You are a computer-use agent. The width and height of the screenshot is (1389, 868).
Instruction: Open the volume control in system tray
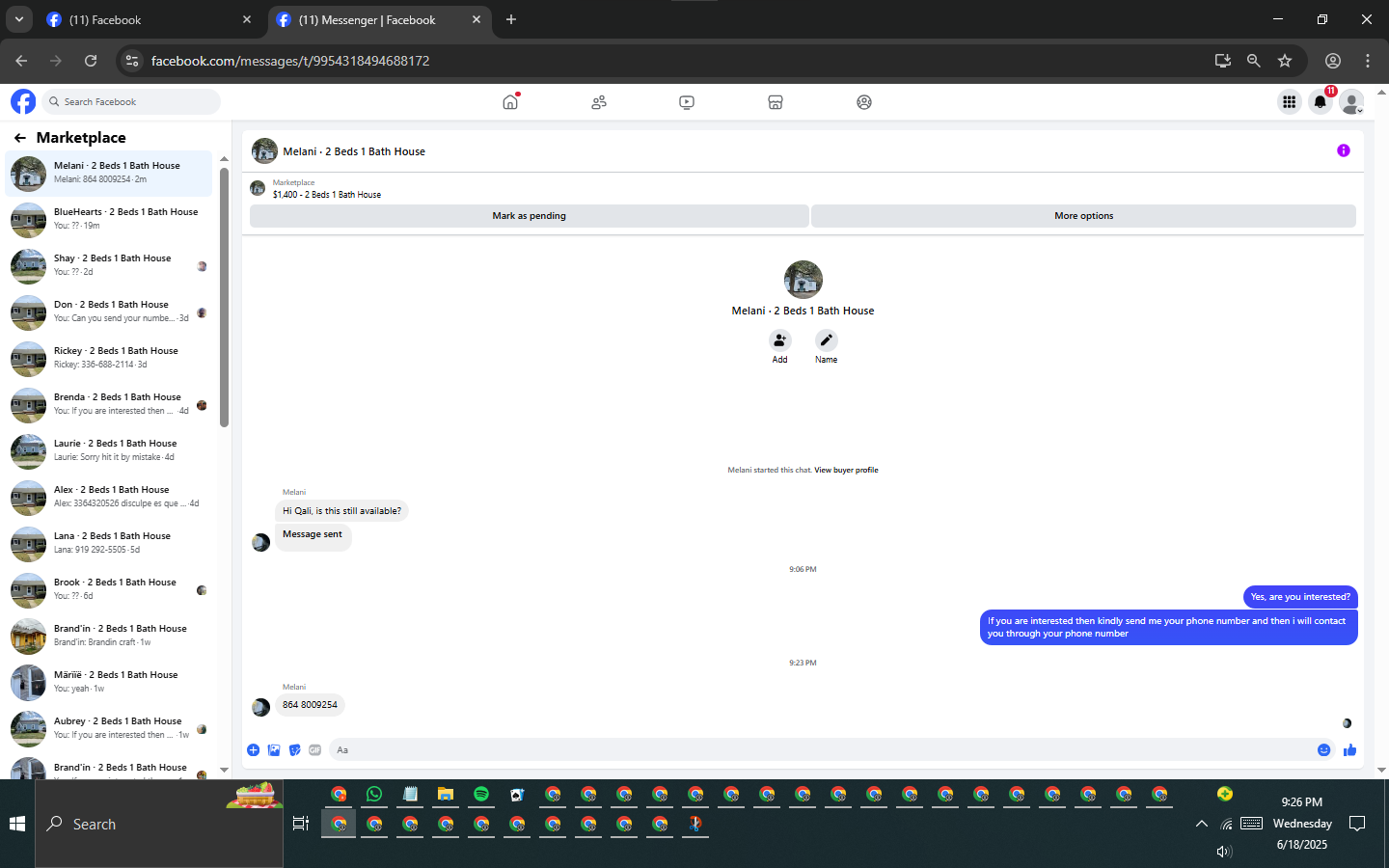point(1225,852)
